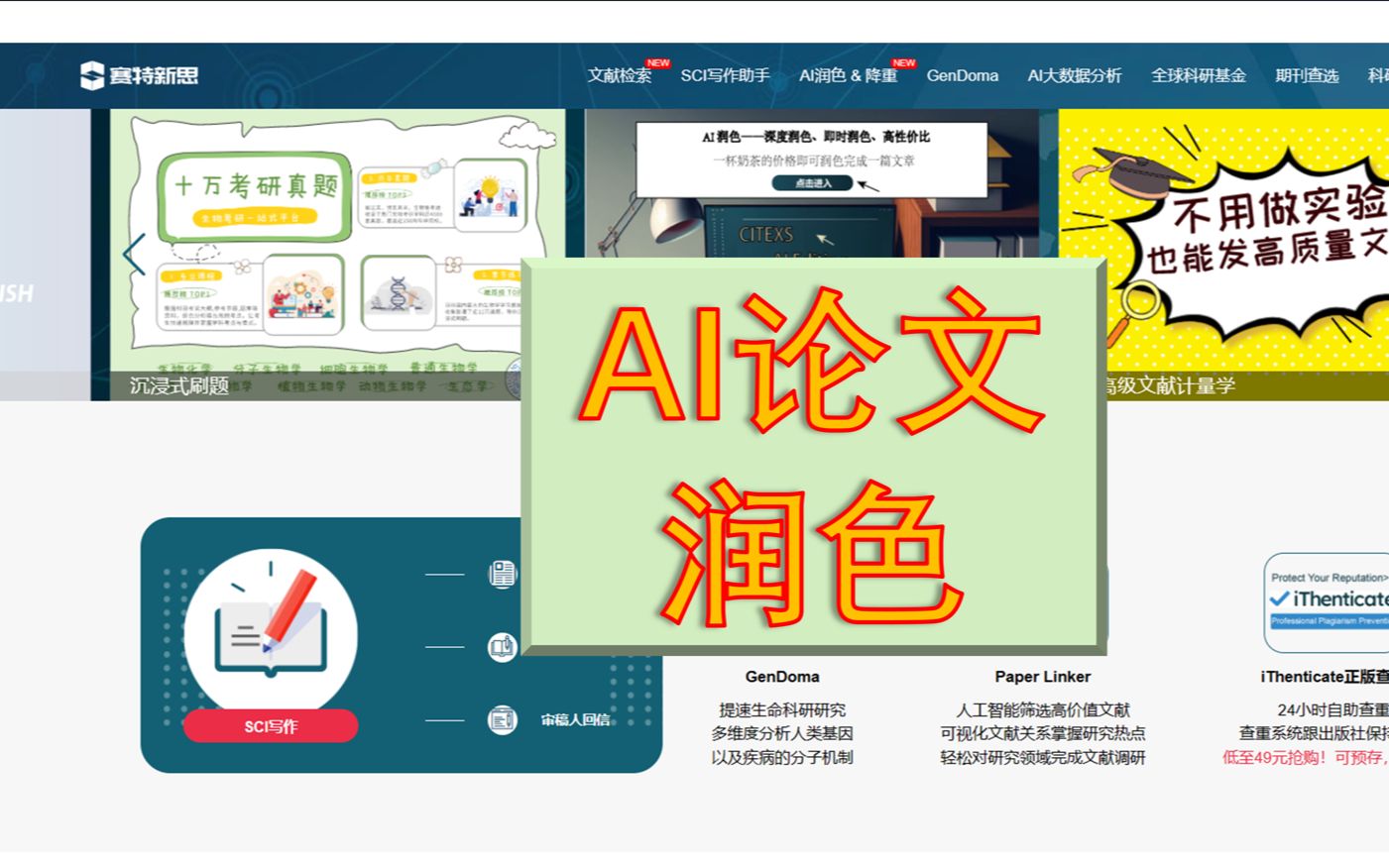Open the 十万考研真题 banner

pyautogui.click(x=327, y=255)
